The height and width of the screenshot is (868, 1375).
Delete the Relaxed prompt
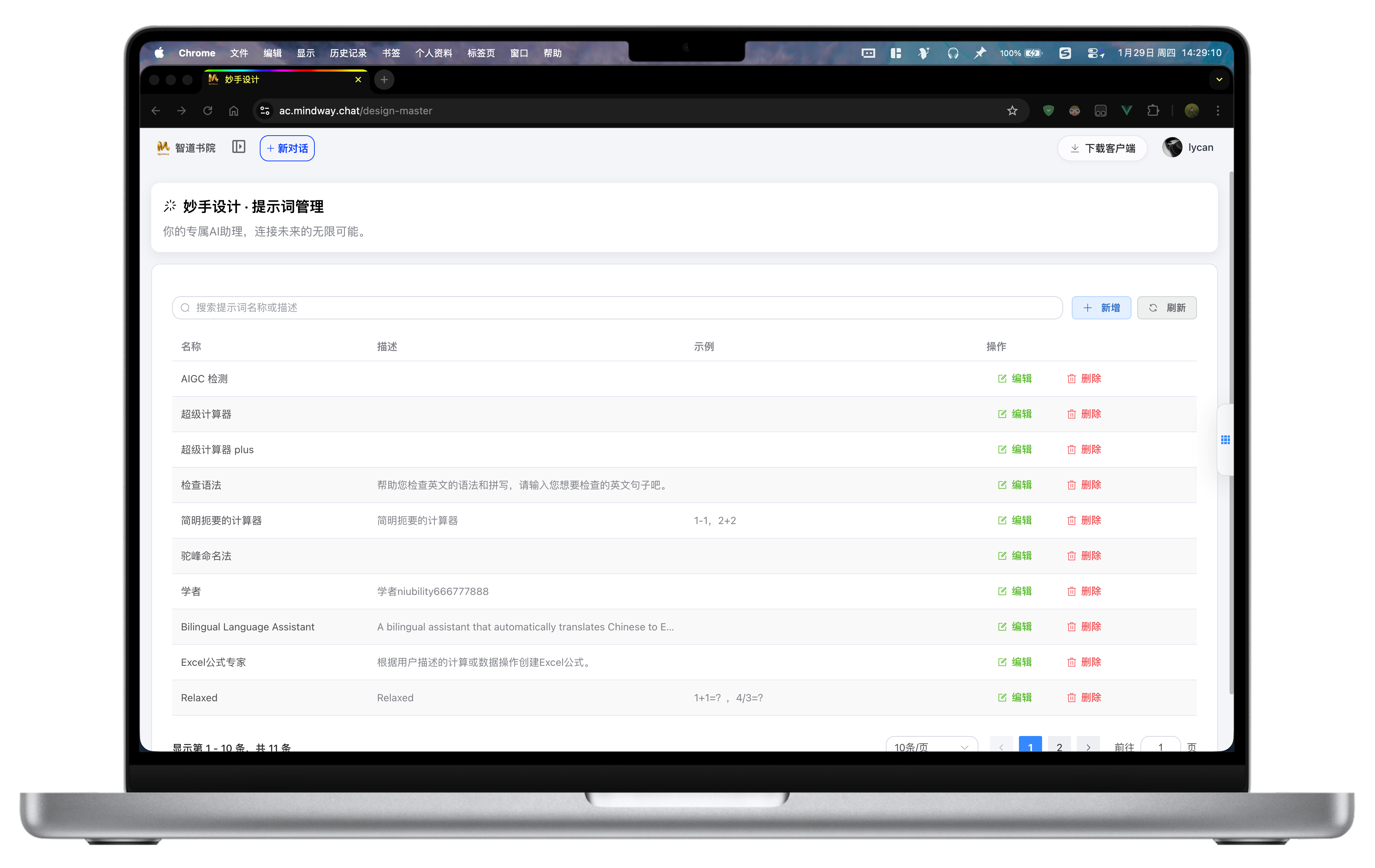(1084, 697)
